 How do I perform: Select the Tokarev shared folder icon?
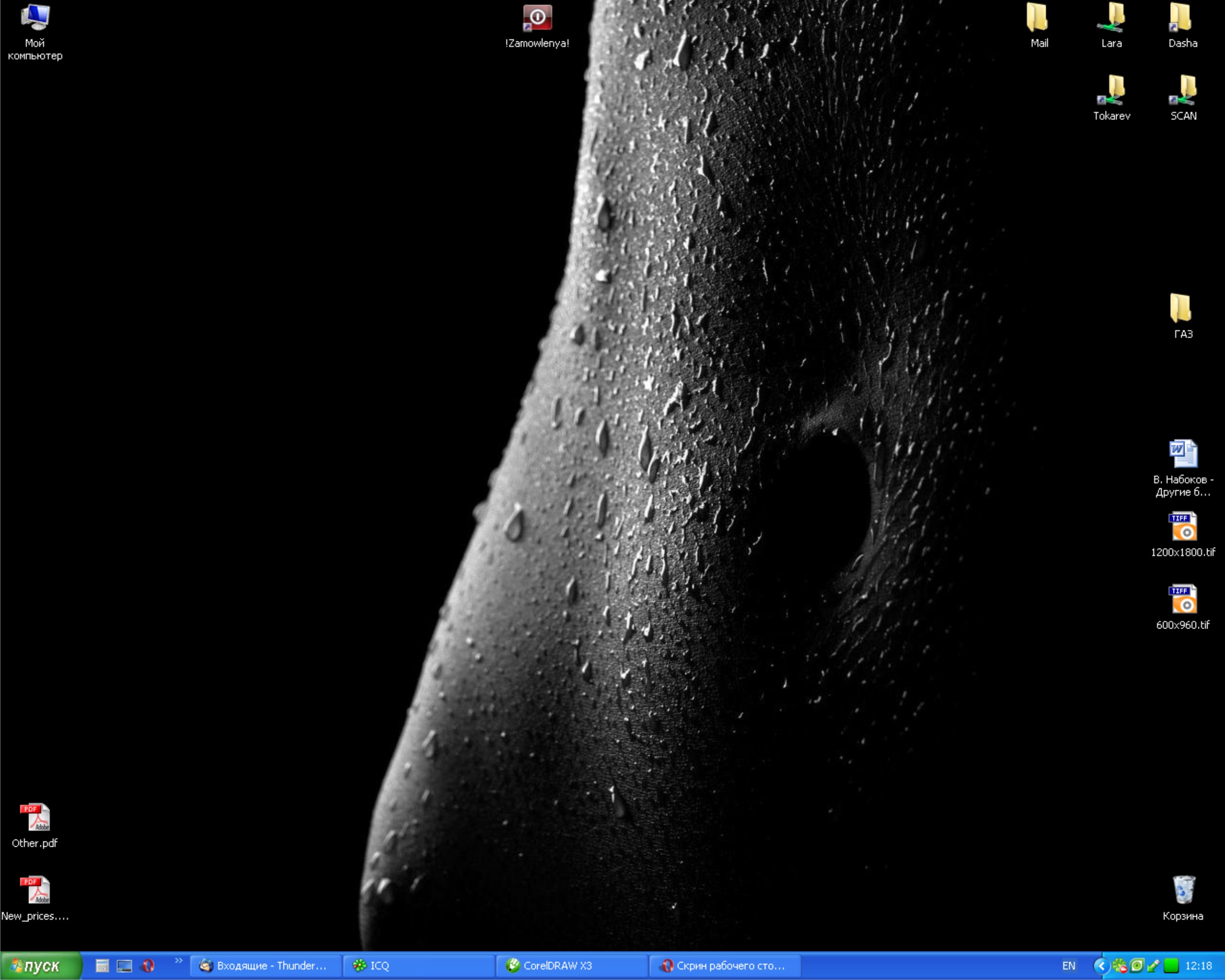1112,91
